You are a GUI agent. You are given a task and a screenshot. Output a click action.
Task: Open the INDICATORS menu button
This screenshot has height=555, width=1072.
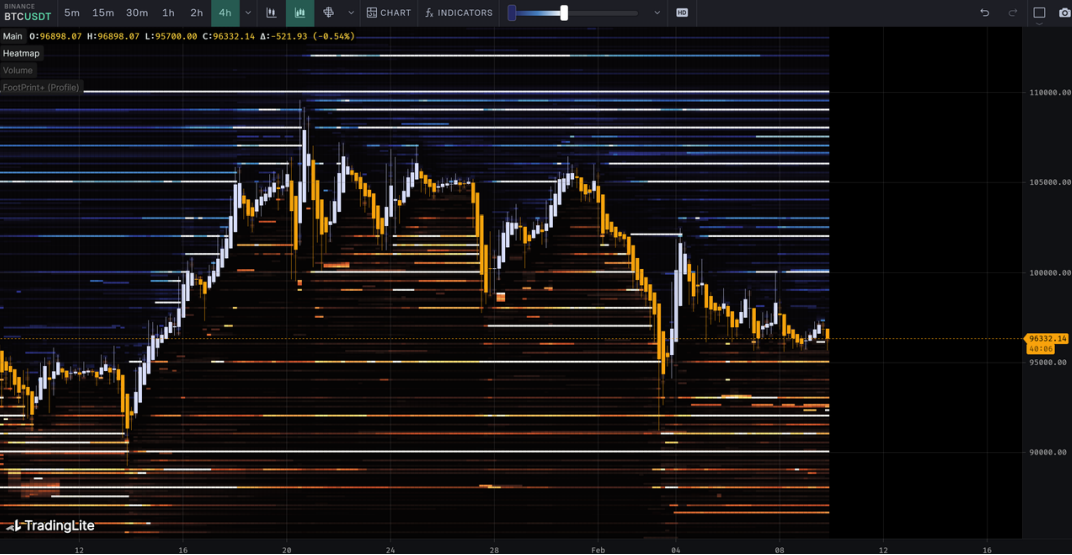pos(458,13)
